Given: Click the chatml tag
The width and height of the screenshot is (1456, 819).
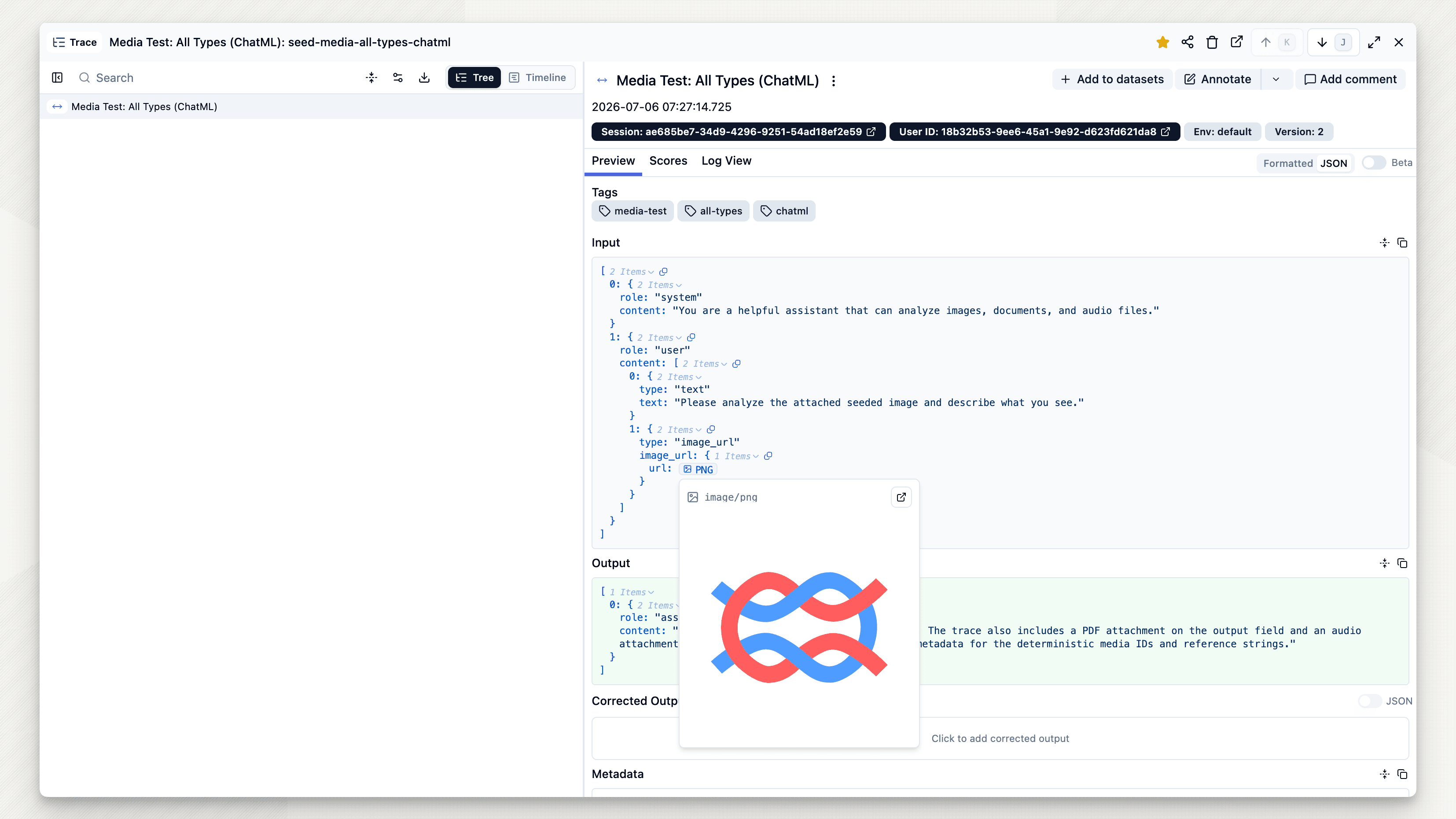Looking at the screenshot, I should pyautogui.click(x=784, y=211).
